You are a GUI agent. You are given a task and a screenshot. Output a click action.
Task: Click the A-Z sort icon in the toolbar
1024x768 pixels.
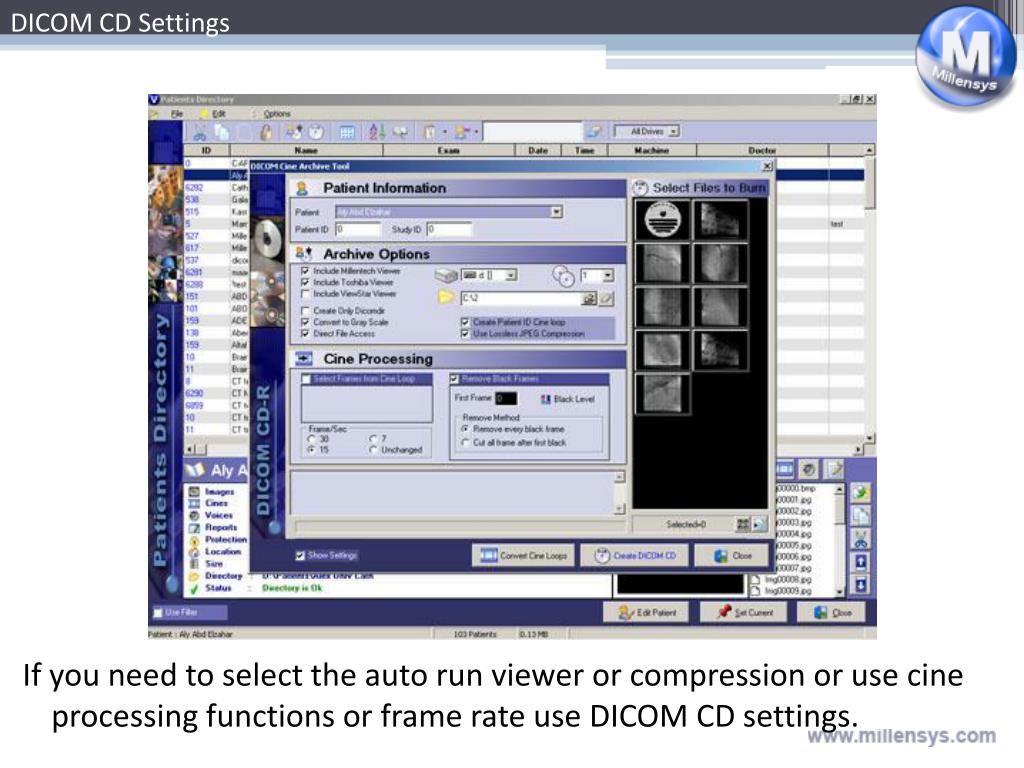[377, 133]
